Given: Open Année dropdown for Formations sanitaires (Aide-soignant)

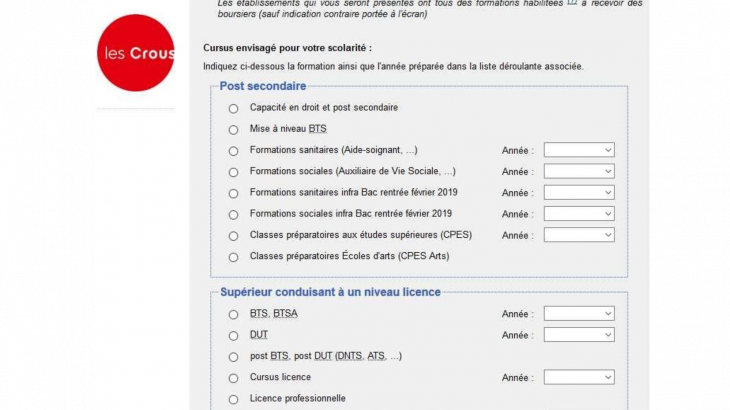Looking at the screenshot, I should coord(579,150).
